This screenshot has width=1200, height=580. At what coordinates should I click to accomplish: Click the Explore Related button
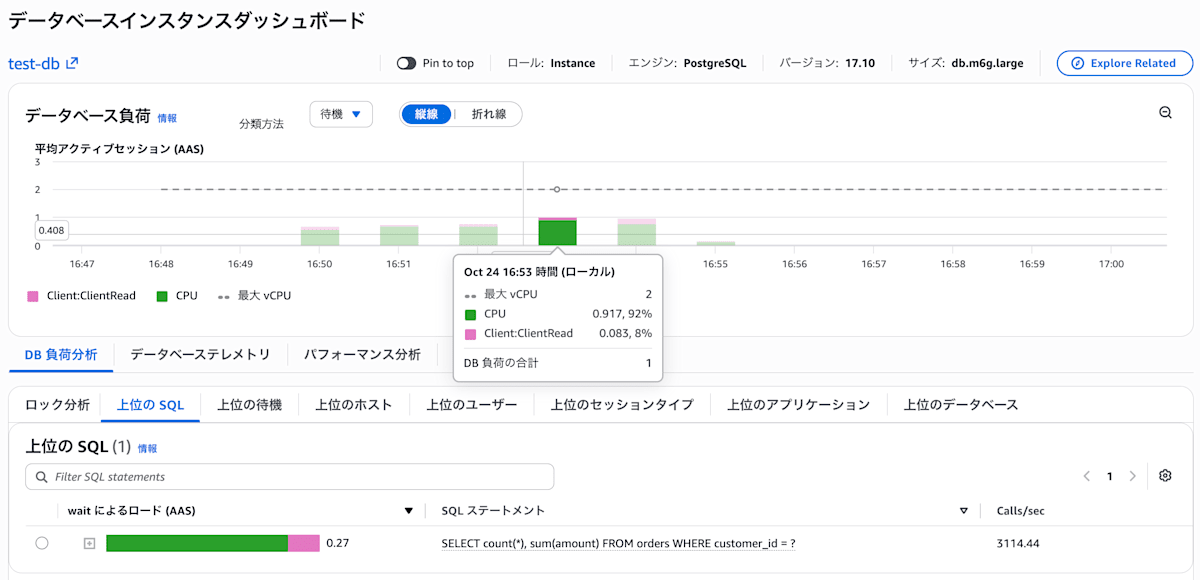point(1124,63)
